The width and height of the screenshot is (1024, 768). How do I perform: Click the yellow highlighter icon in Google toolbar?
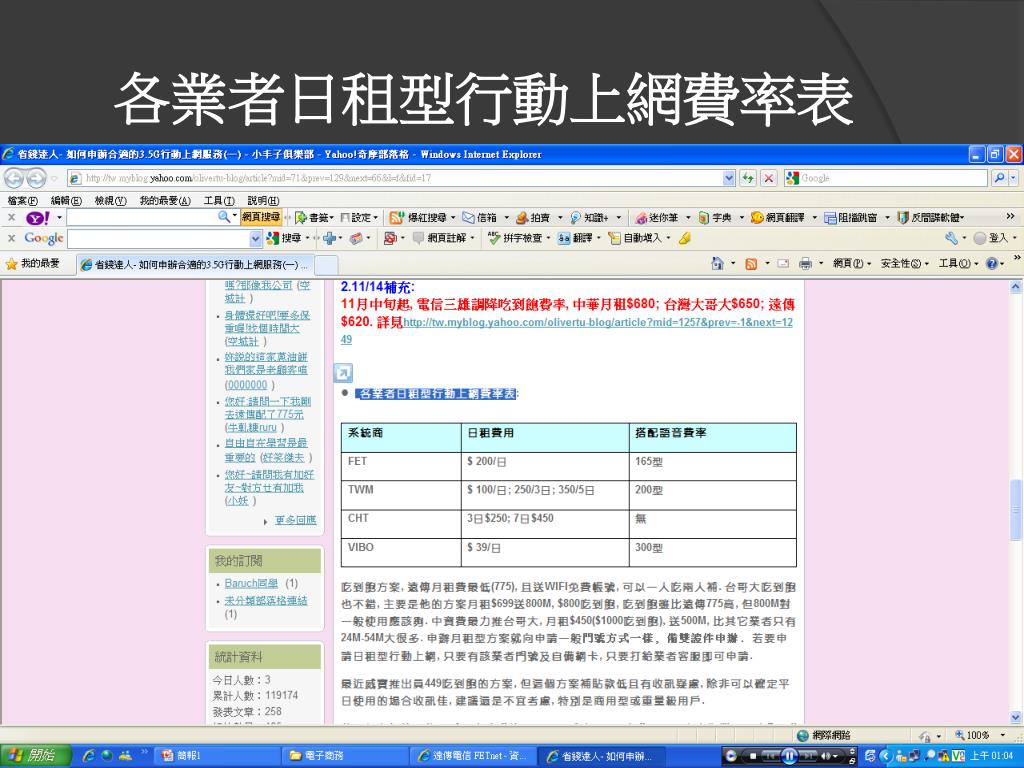click(x=684, y=238)
